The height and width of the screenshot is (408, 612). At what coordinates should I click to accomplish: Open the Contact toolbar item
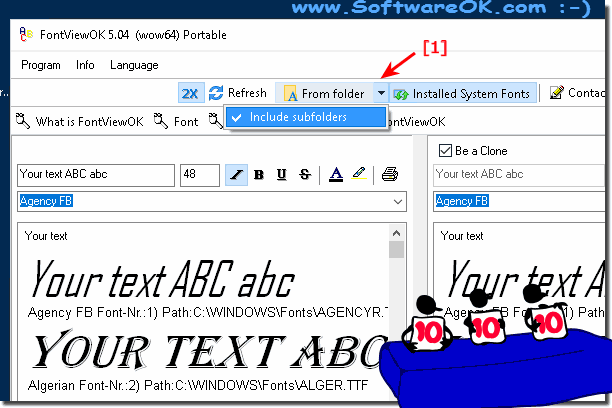coord(578,93)
